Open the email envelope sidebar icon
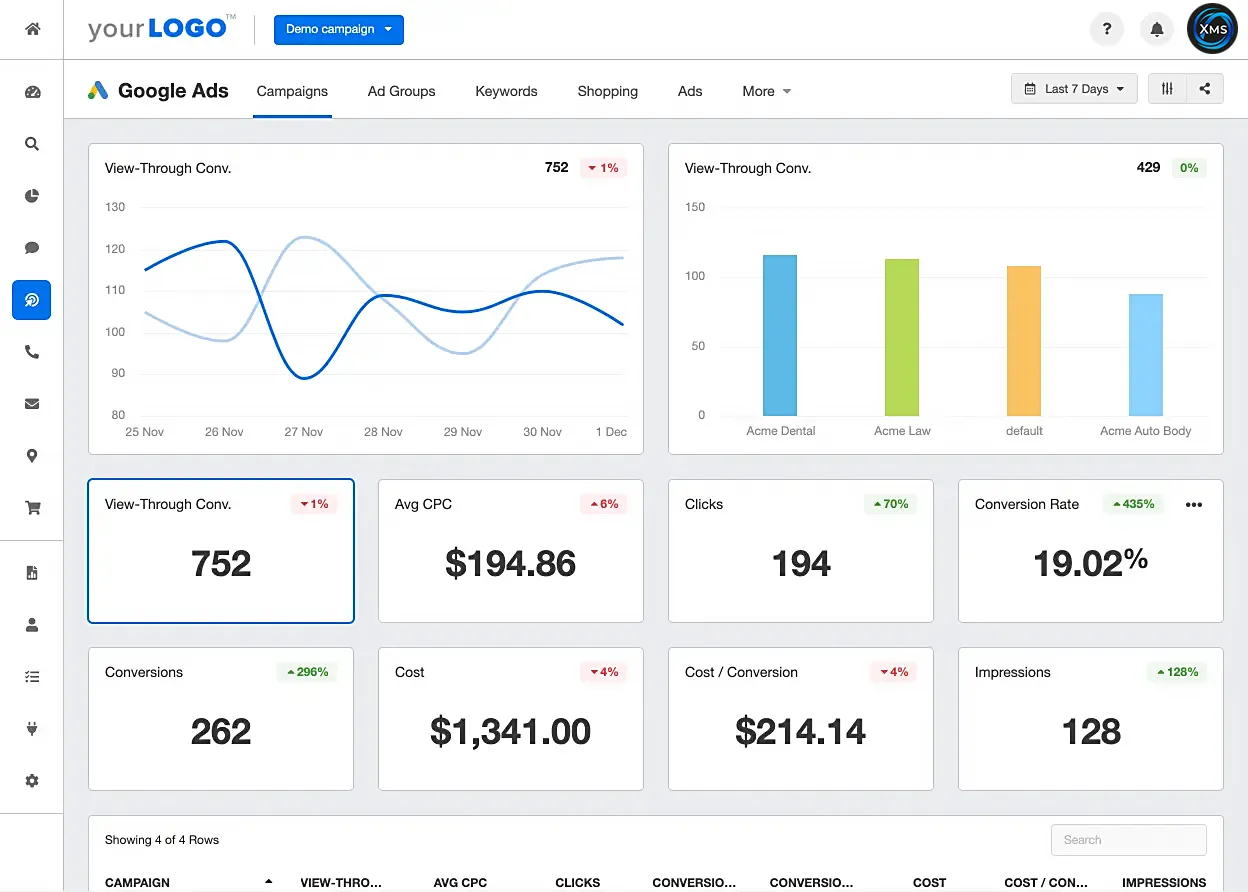 [x=32, y=404]
